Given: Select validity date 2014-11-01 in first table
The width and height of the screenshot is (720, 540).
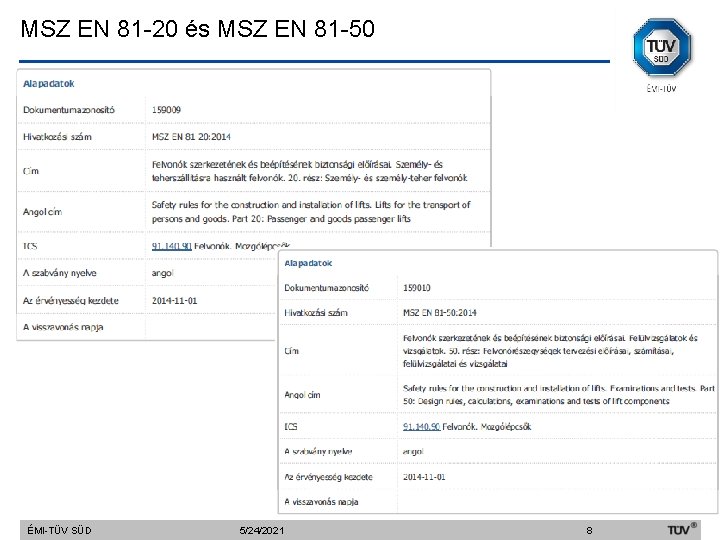Looking at the screenshot, I should 174,301.
